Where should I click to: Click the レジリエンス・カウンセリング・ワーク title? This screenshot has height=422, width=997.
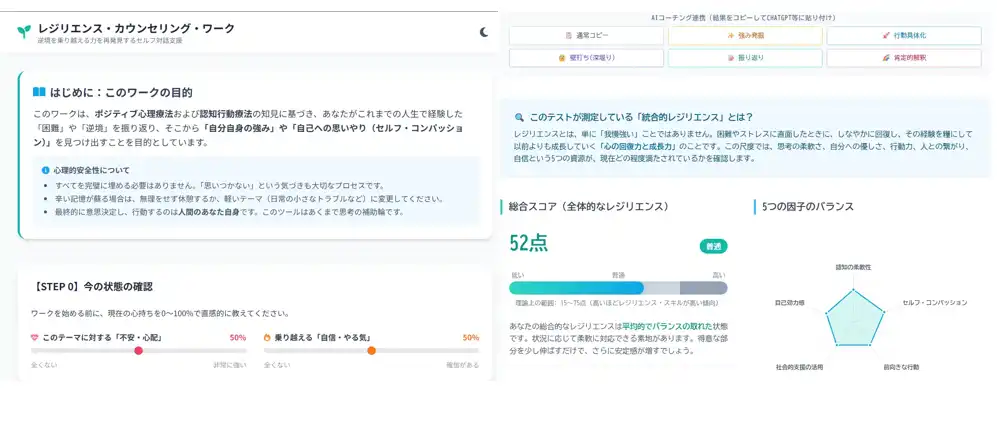tap(136, 28)
